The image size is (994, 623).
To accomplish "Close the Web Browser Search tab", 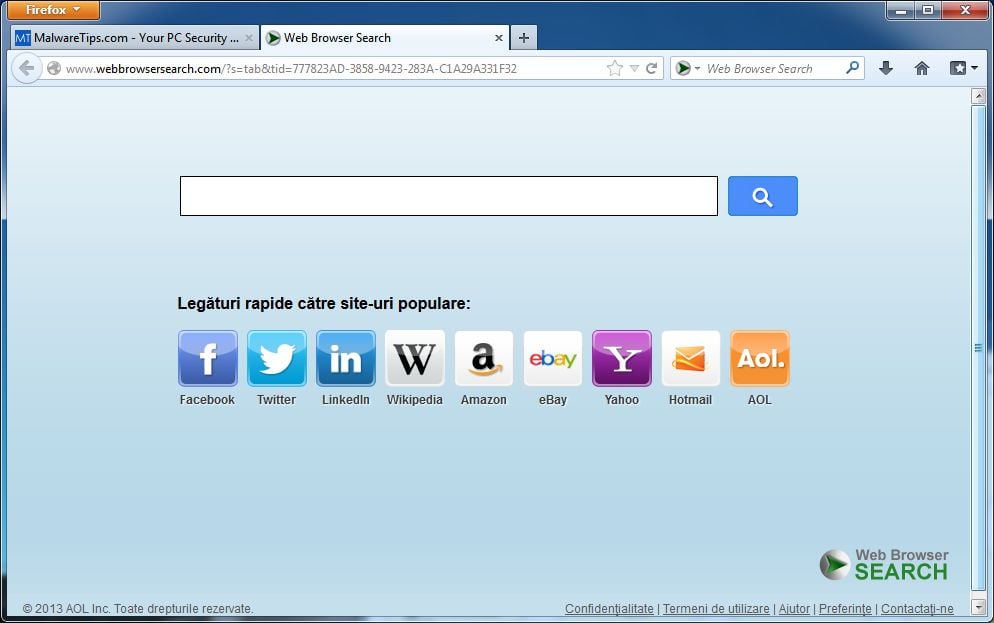I will coord(499,38).
